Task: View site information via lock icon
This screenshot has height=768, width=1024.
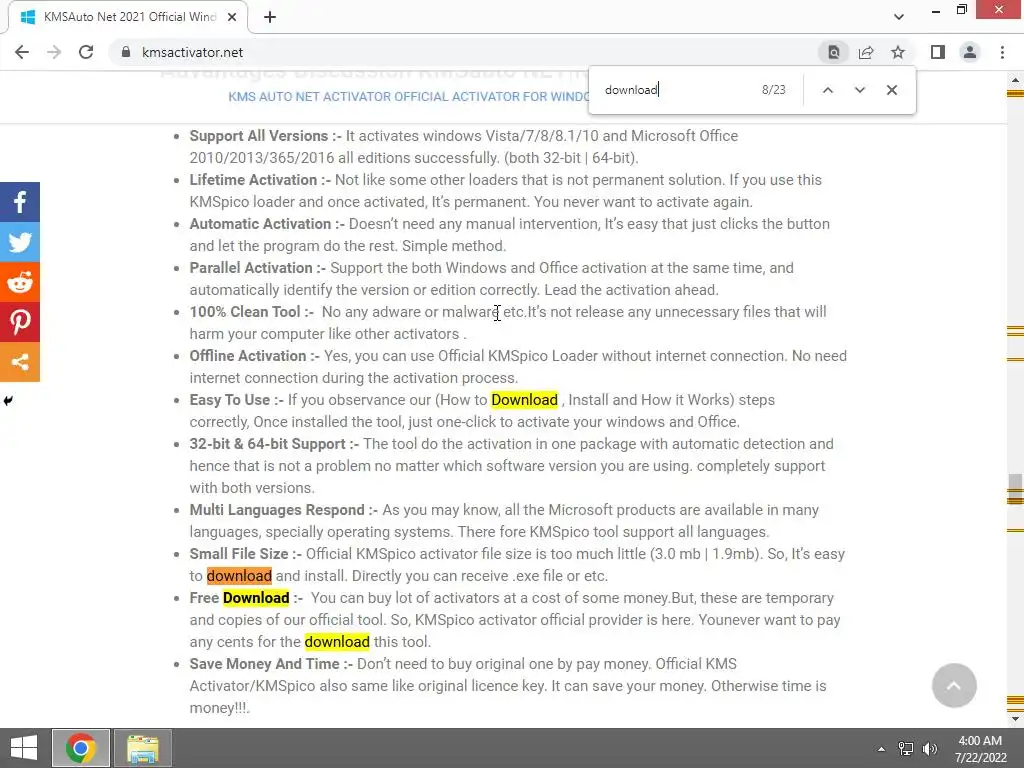Action: pos(126,52)
